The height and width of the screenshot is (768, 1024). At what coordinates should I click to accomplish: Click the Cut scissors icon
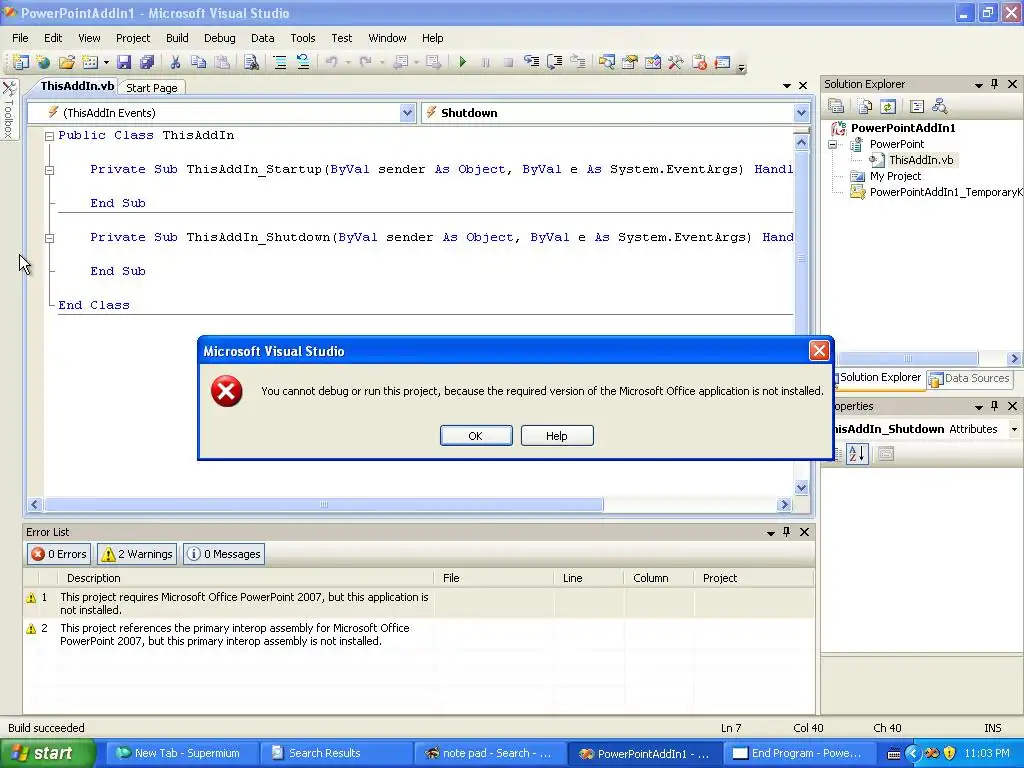175,62
